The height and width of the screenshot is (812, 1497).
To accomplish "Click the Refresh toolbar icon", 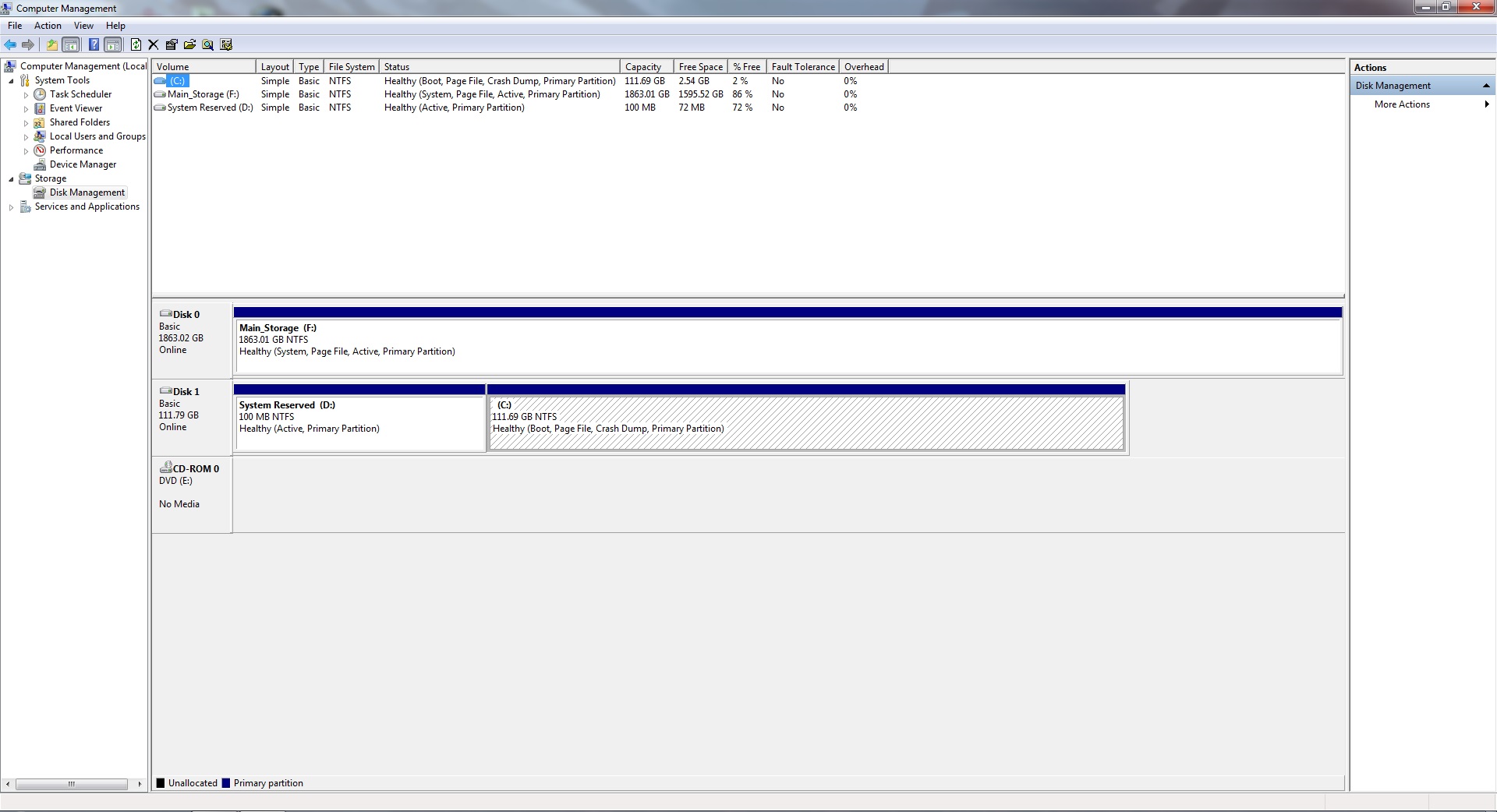I will pos(136,44).
